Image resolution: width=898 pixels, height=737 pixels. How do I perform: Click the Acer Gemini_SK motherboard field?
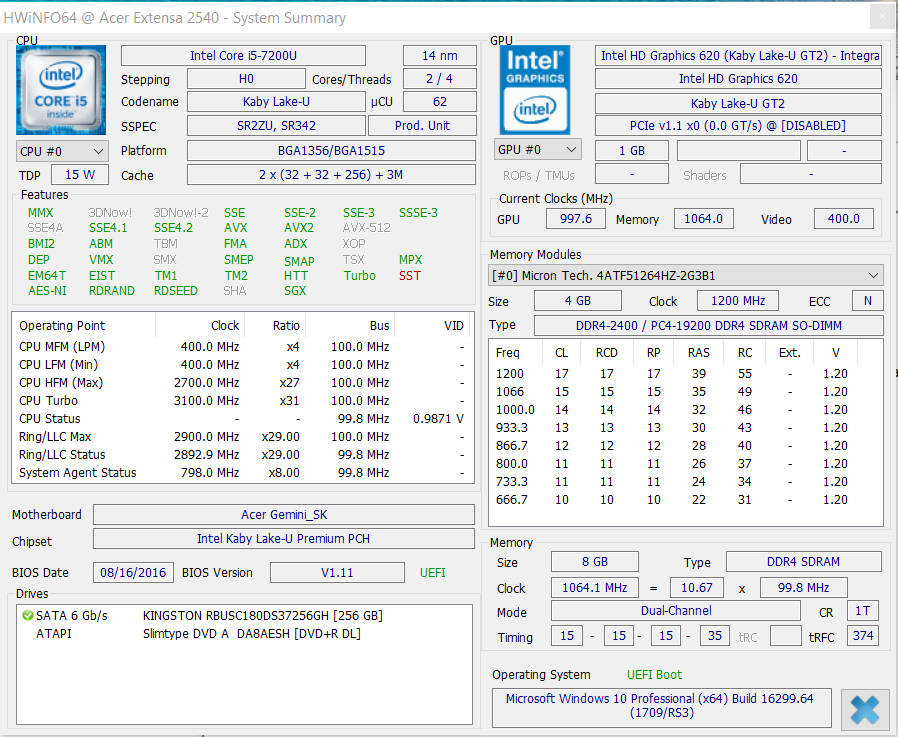[x=283, y=515]
